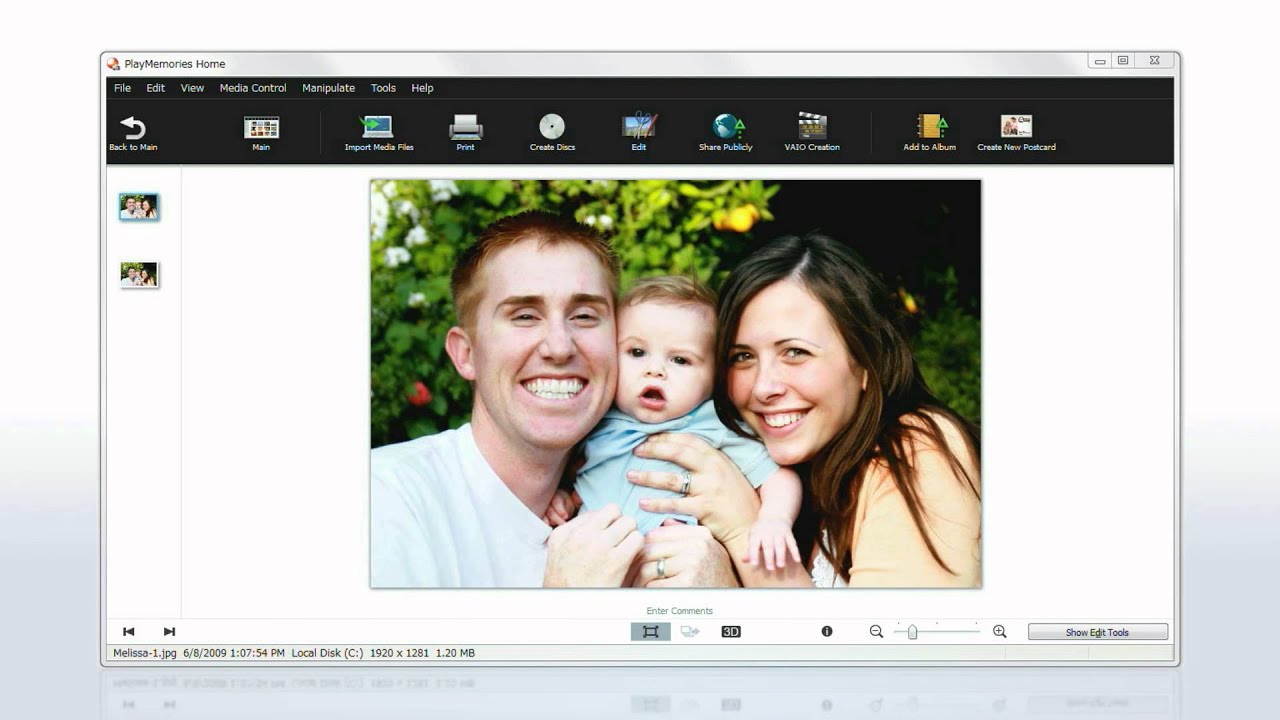
Task: Click the Enter Comments link
Action: (x=679, y=611)
